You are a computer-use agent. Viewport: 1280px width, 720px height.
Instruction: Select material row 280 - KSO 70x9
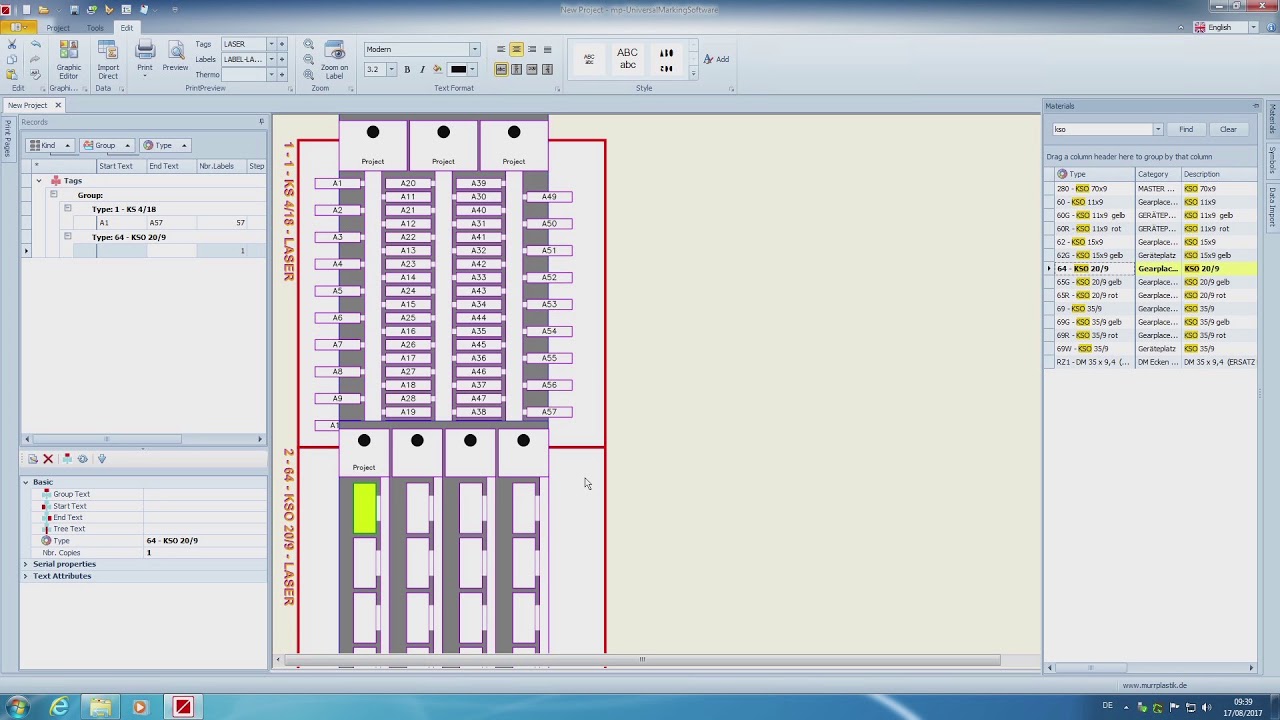click(1152, 188)
